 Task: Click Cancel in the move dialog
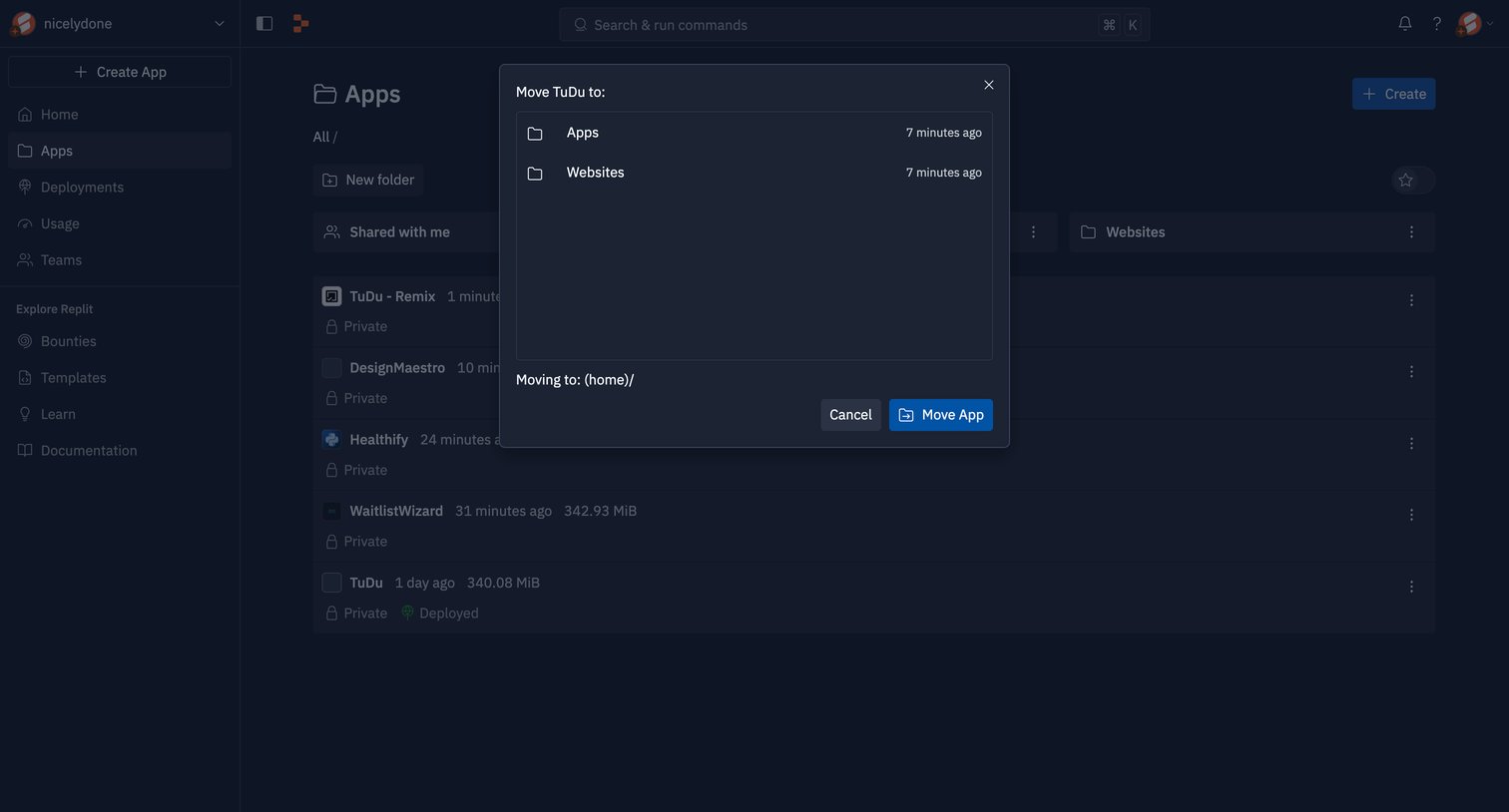[x=850, y=415]
